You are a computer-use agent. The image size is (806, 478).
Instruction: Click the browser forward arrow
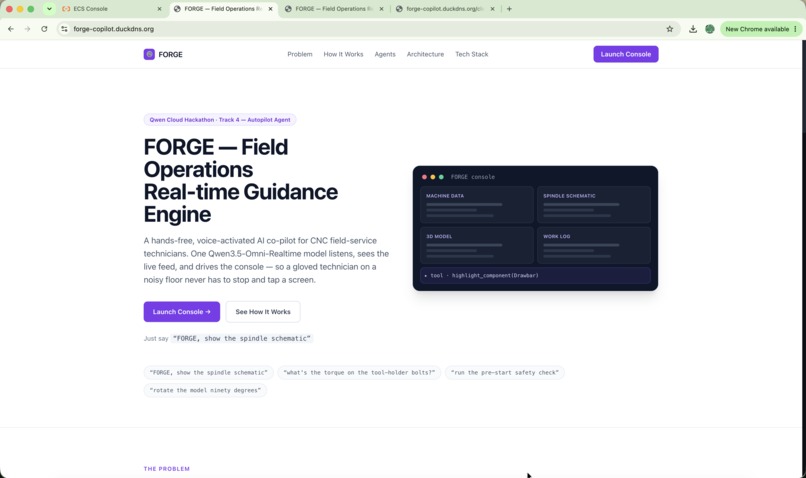click(27, 29)
